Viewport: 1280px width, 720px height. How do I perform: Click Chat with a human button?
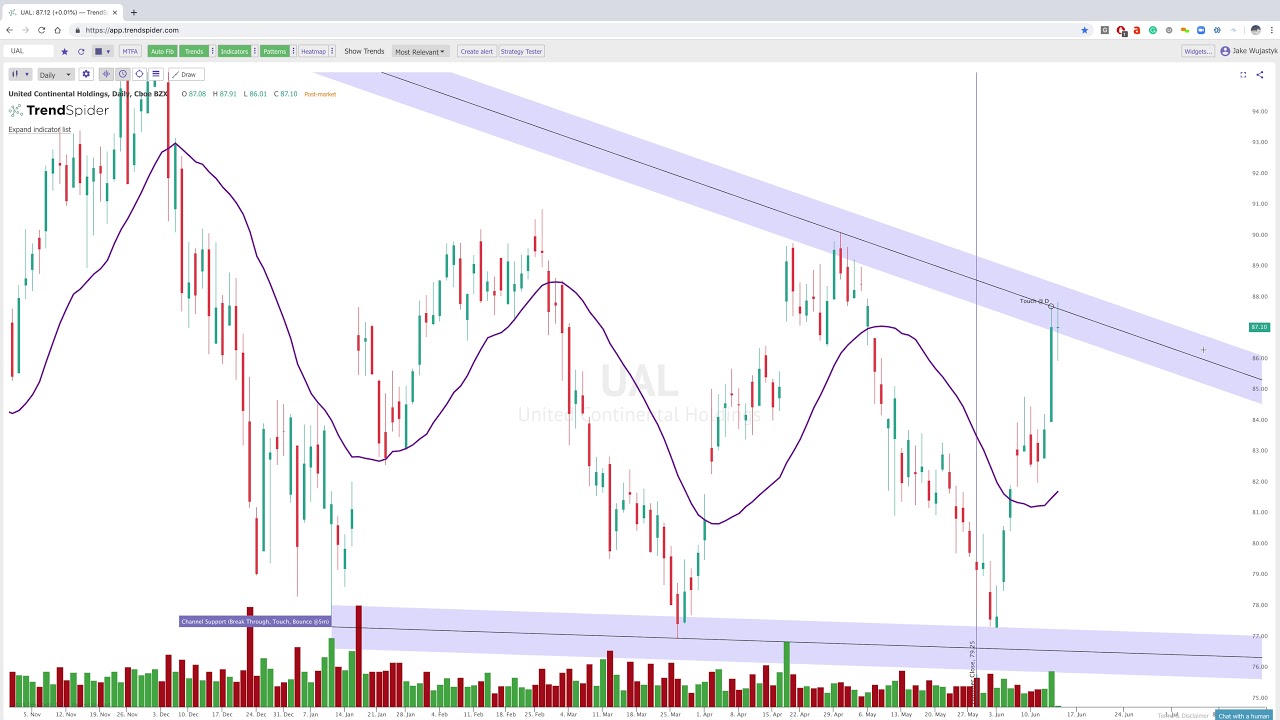[1243, 716]
